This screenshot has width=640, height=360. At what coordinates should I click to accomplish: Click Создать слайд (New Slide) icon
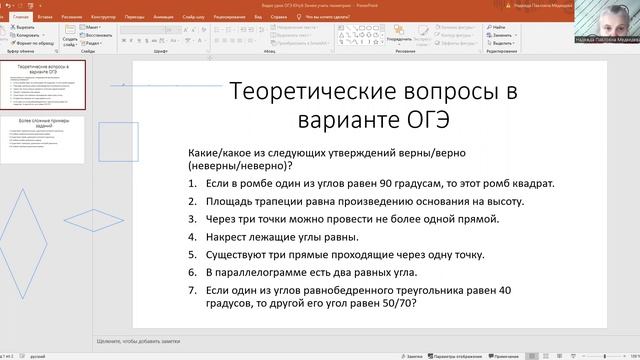70,29
